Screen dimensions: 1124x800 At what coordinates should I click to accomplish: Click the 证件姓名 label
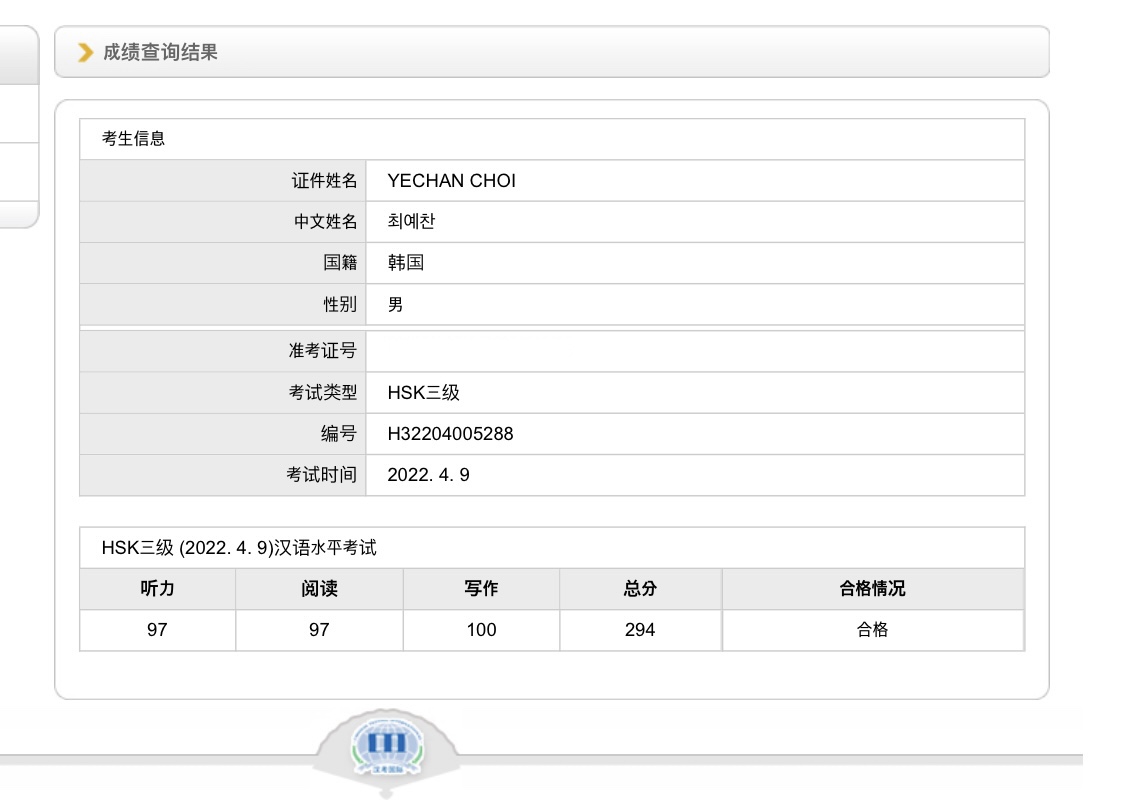(x=324, y=181)
